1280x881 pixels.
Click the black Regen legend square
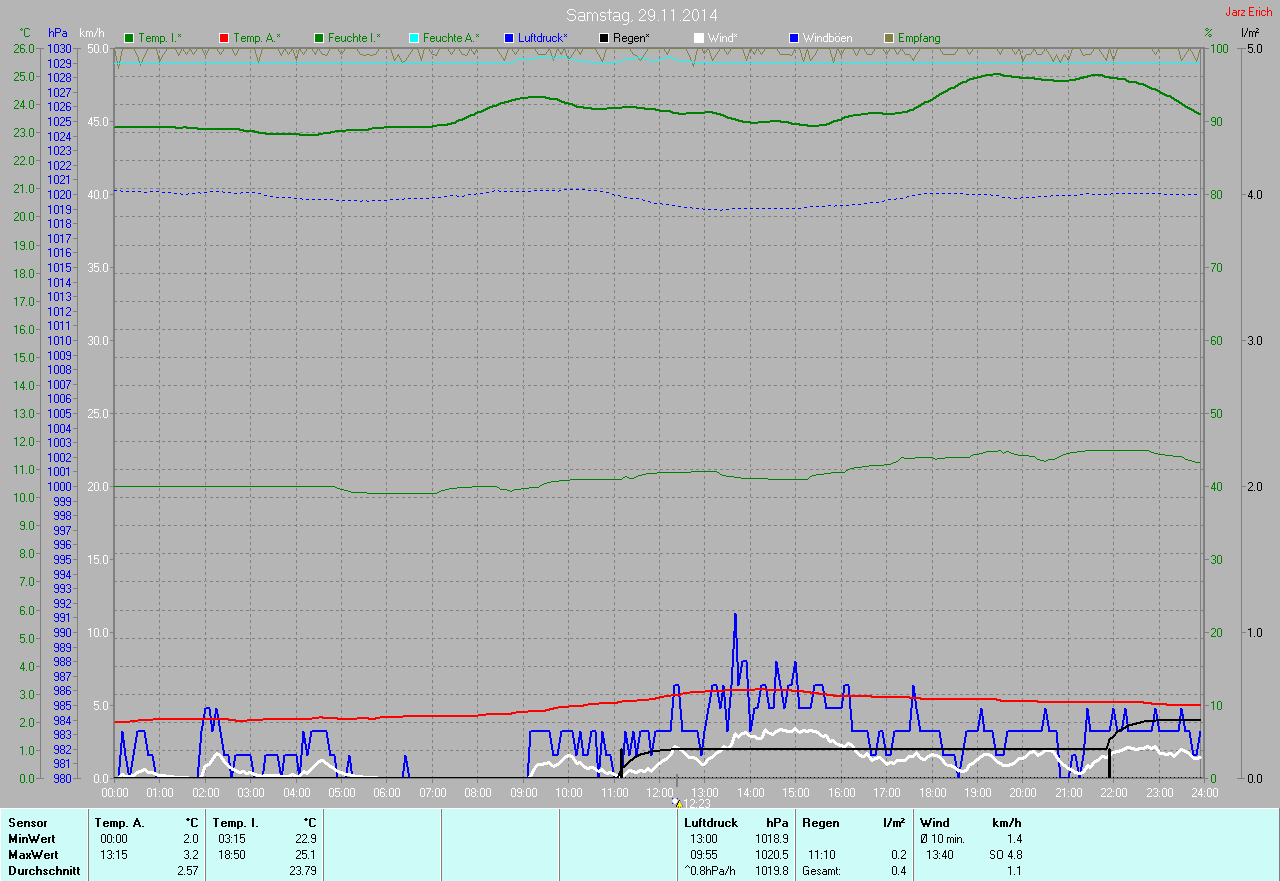604,38
